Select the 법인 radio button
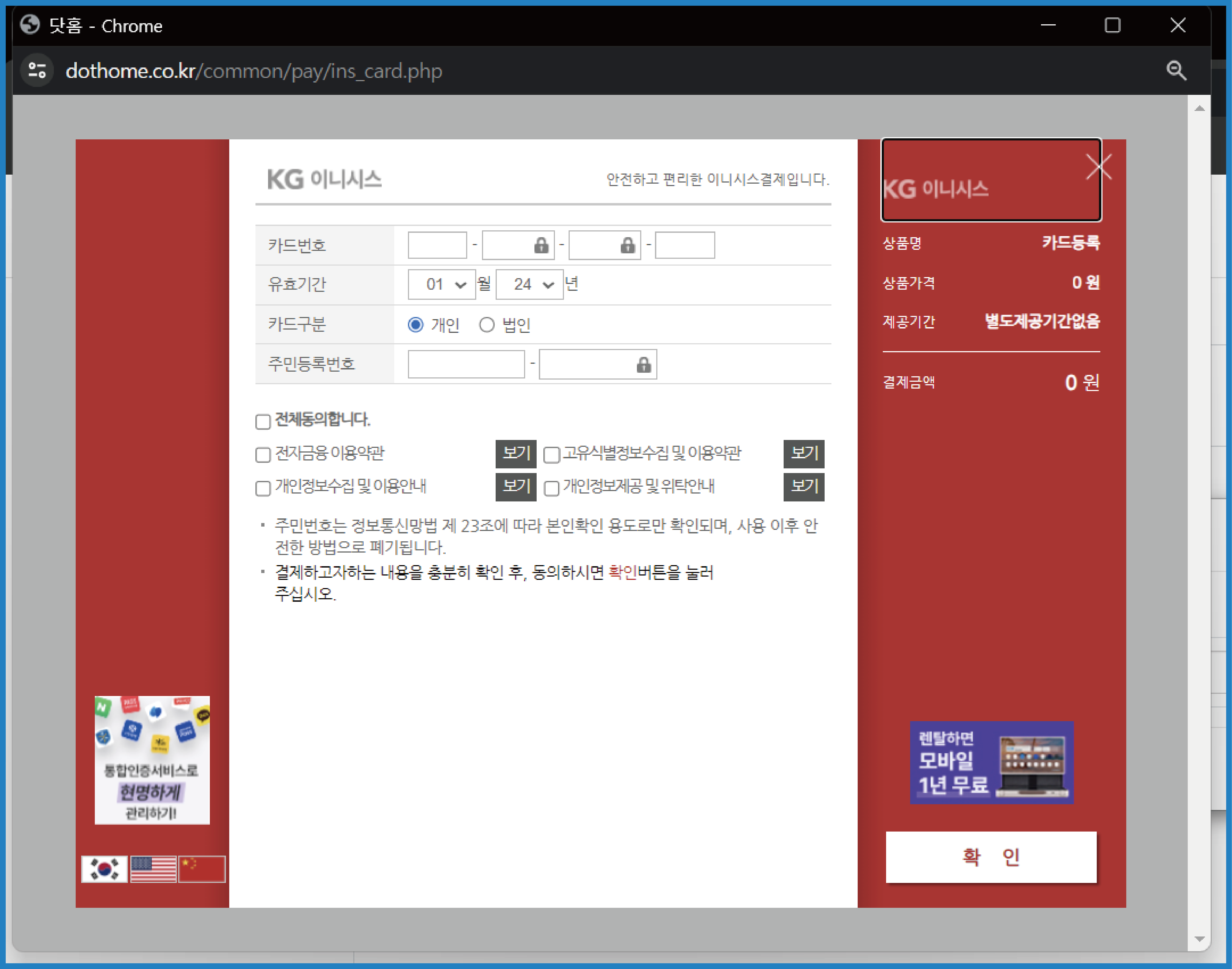This screenshot has width=1232, height=969. tap(487, 325)
